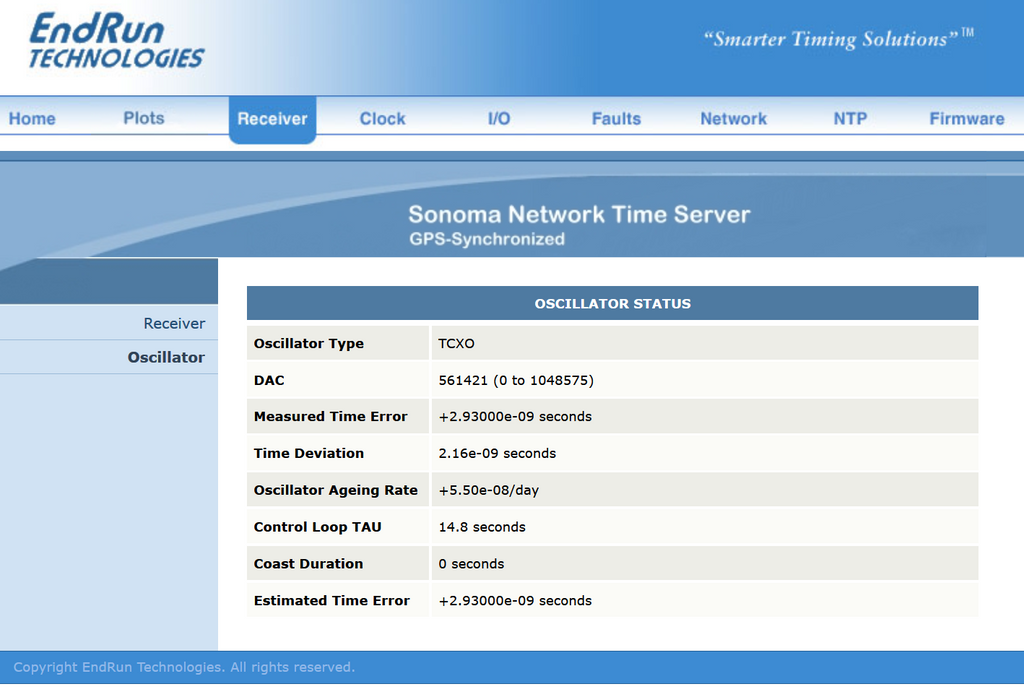
Task: View the Faults tab
Action: pos(616,119)
